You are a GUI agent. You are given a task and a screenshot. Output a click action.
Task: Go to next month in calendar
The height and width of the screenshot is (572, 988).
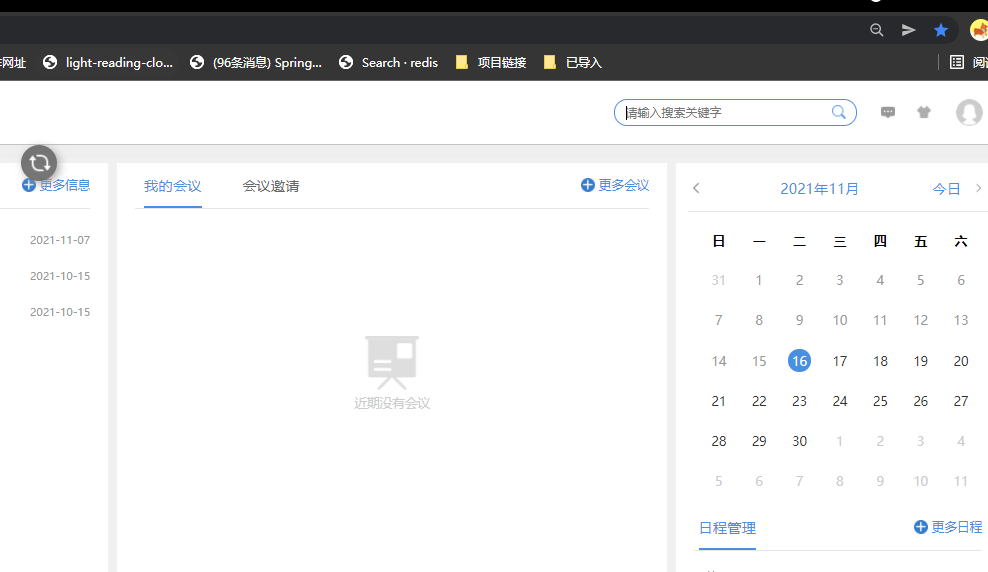point(978,188)
